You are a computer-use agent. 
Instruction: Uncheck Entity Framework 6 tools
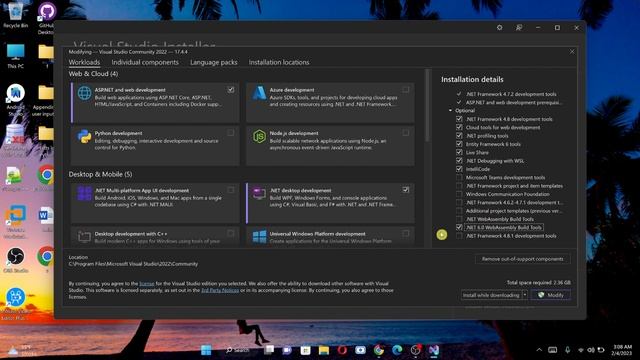coord(459,144)
